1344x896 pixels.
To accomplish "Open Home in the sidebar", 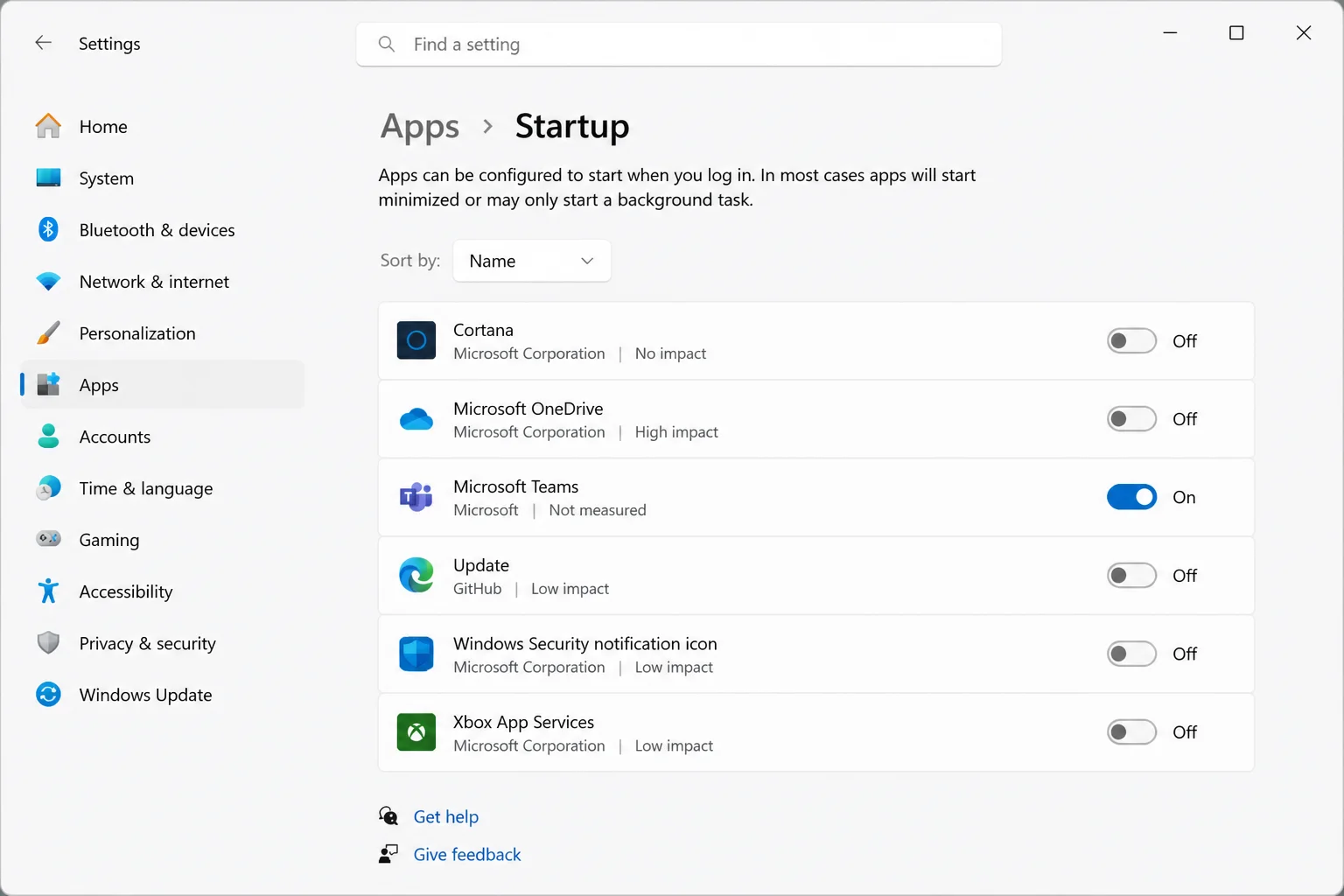I will 163,126.
